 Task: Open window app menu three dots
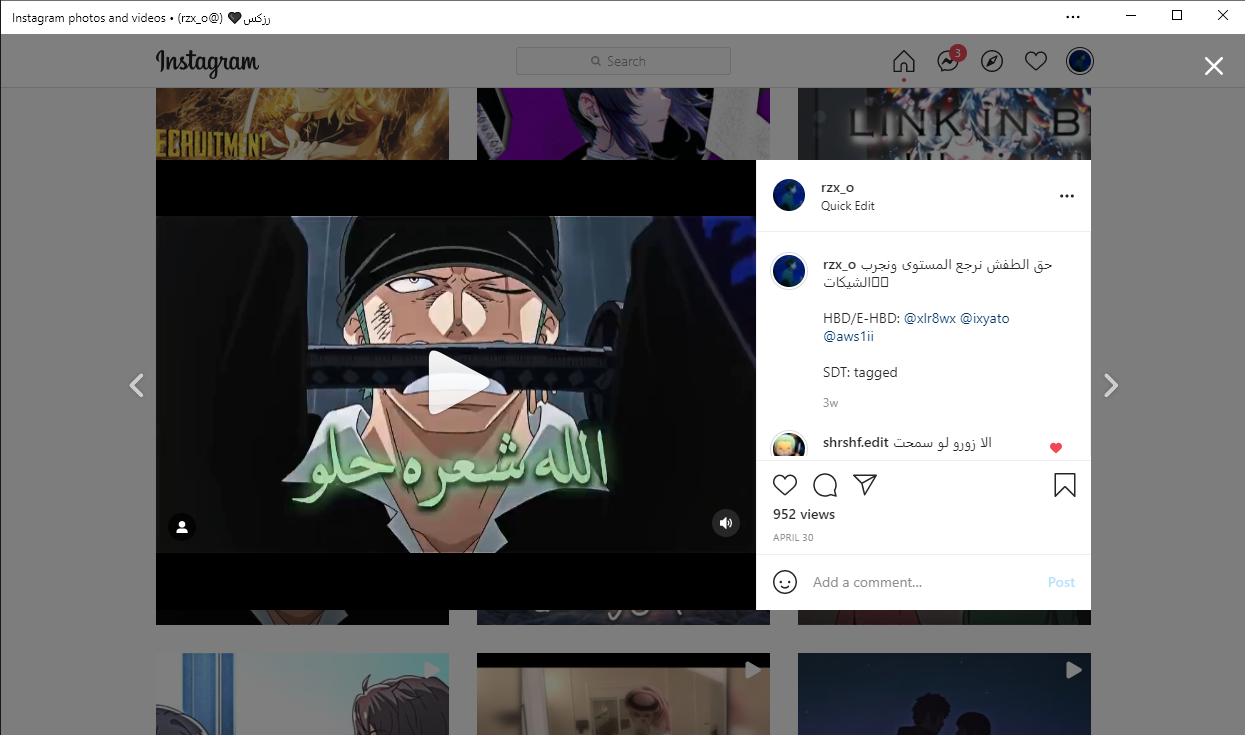point(1073,16)
